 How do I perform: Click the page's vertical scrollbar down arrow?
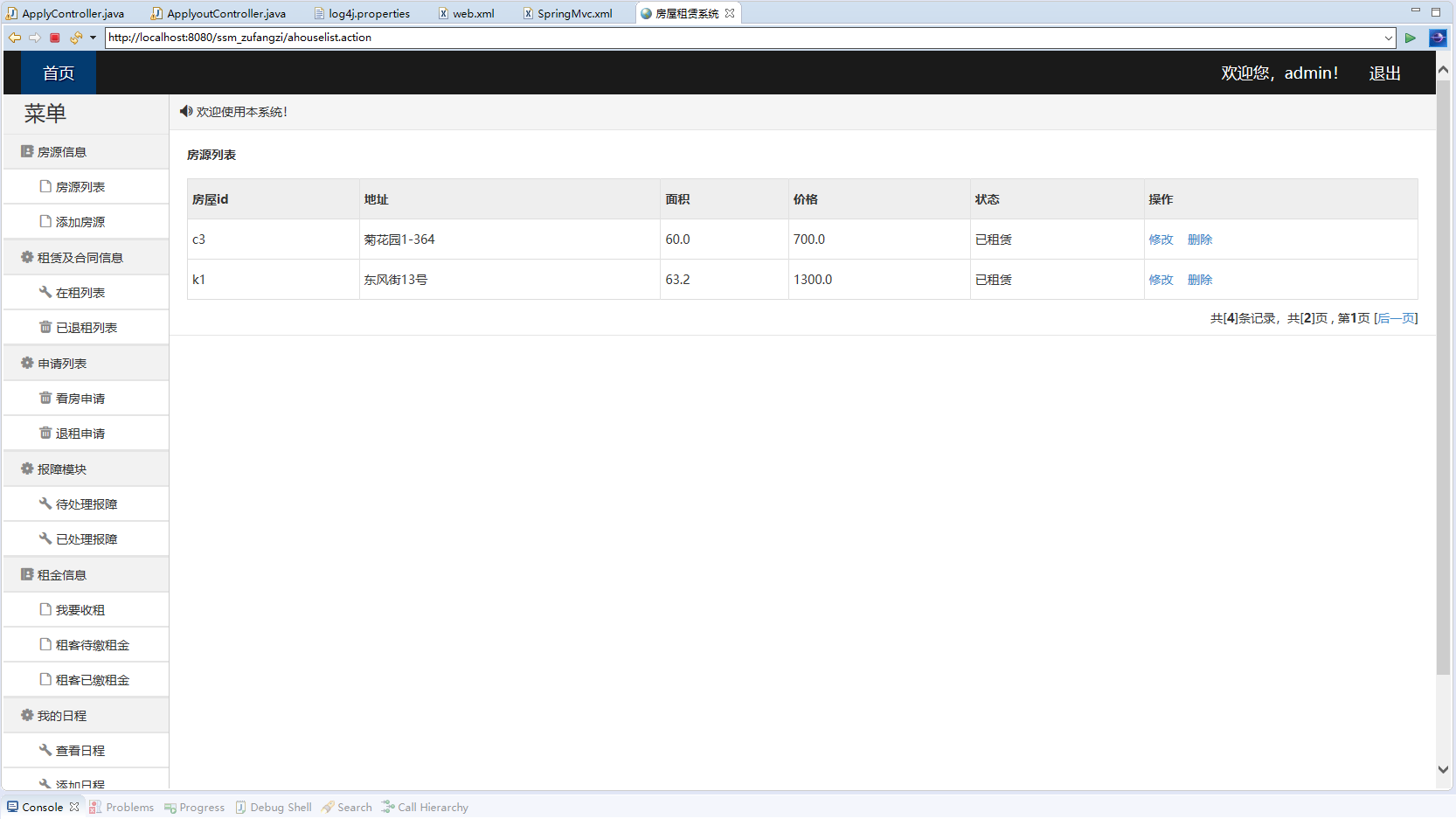(1443, 769)
